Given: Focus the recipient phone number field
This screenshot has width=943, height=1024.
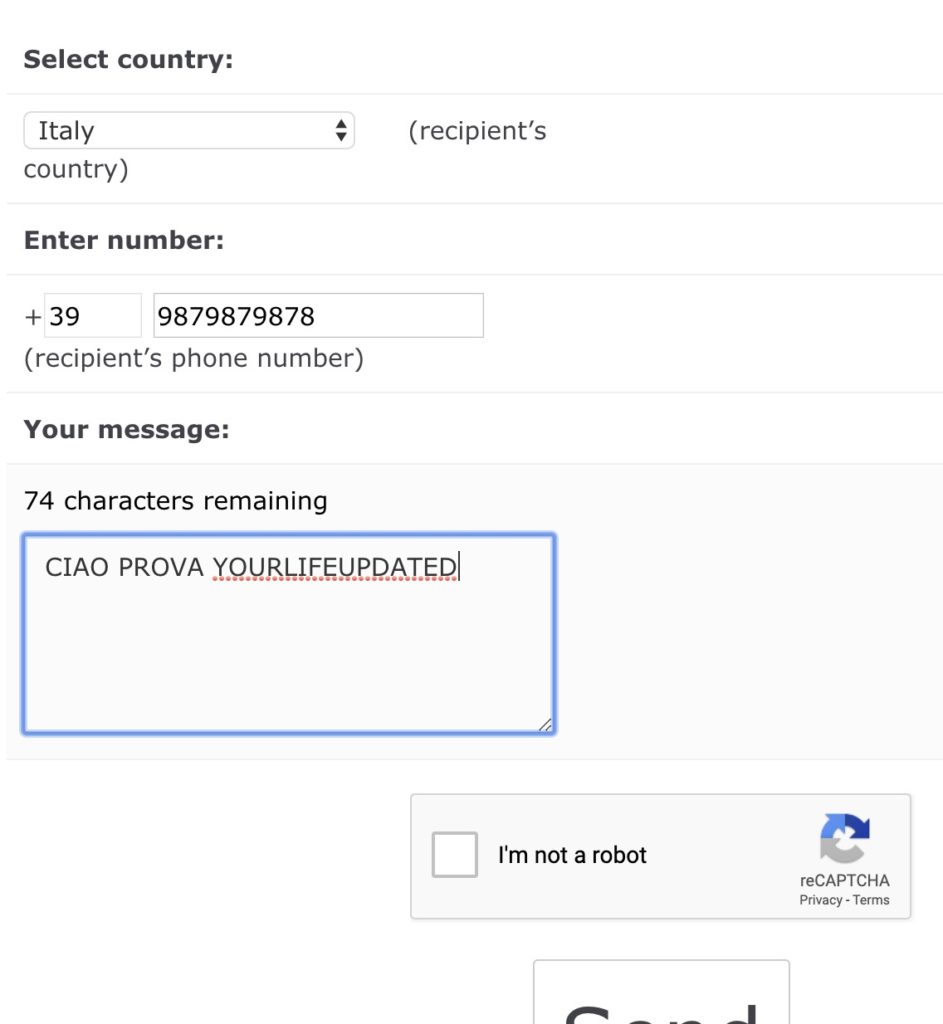Looking at the screenshot, I should (x=318, y=316).
